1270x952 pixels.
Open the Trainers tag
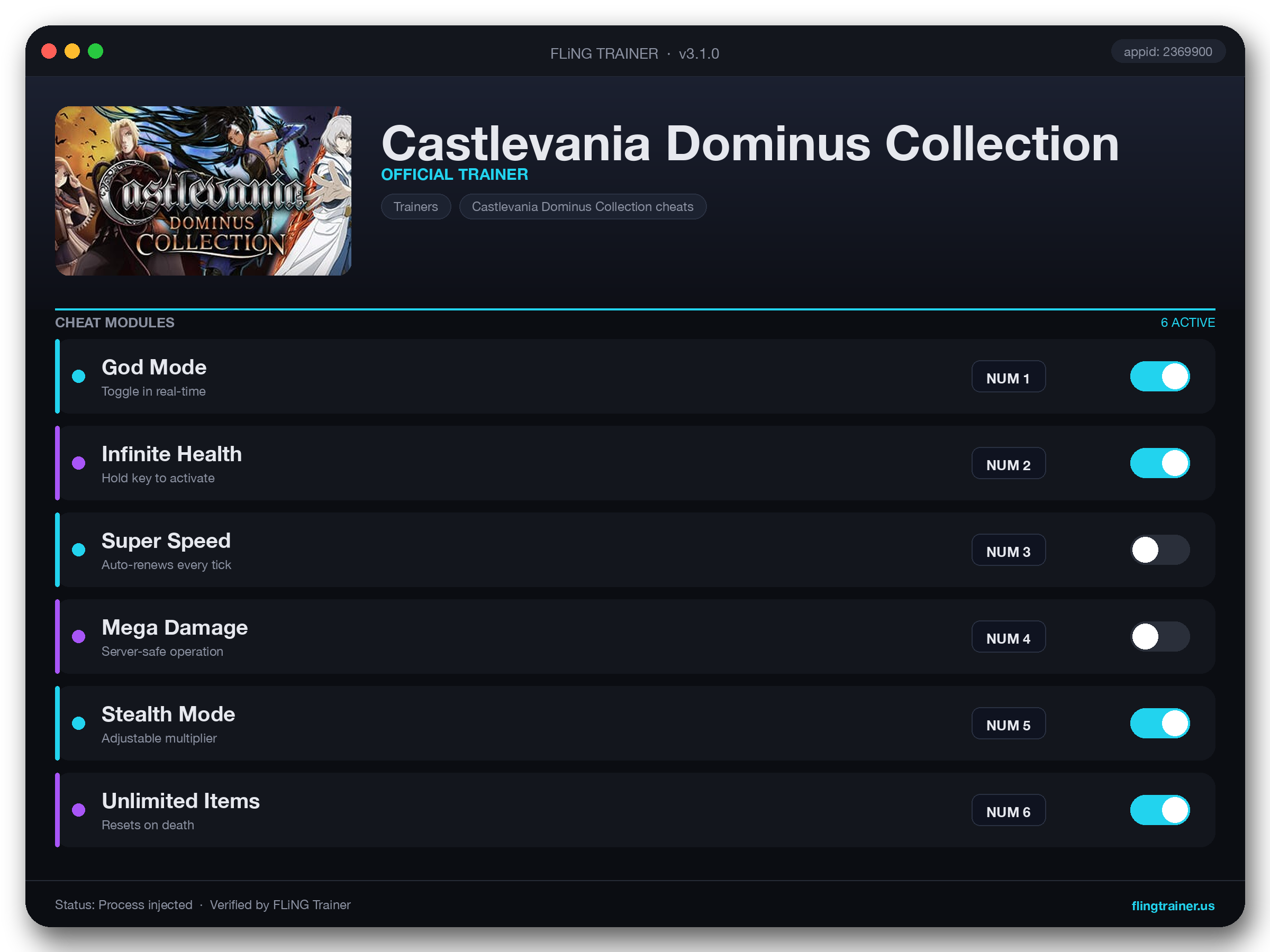(416, 207)
